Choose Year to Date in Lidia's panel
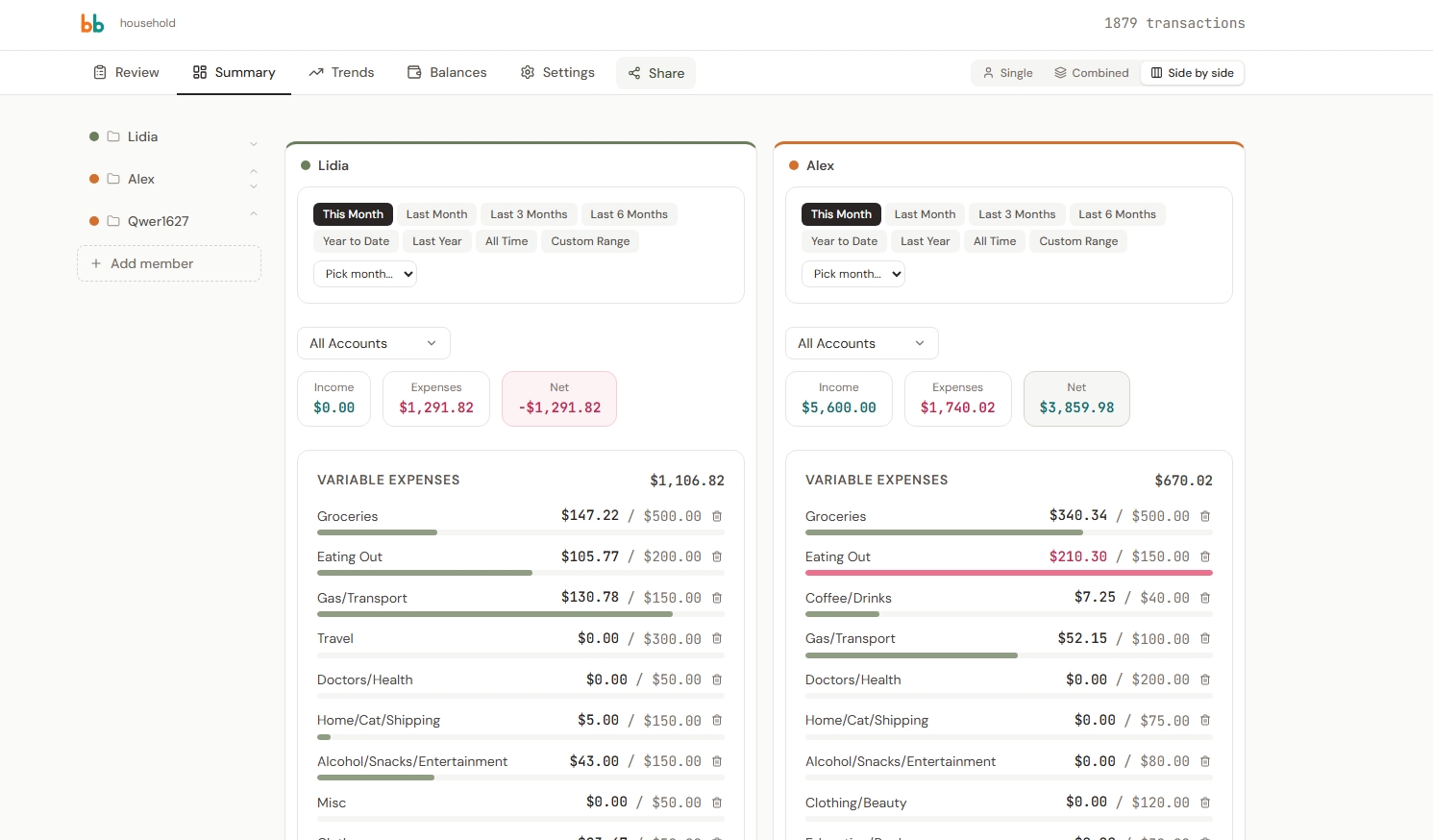Screen dimensions: 1433x840 pos(356,241)
